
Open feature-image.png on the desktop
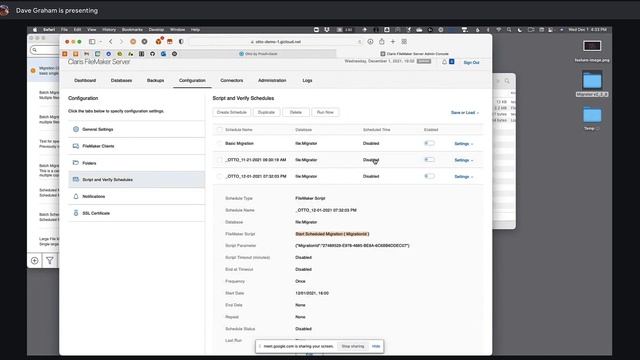pos(592,46)
